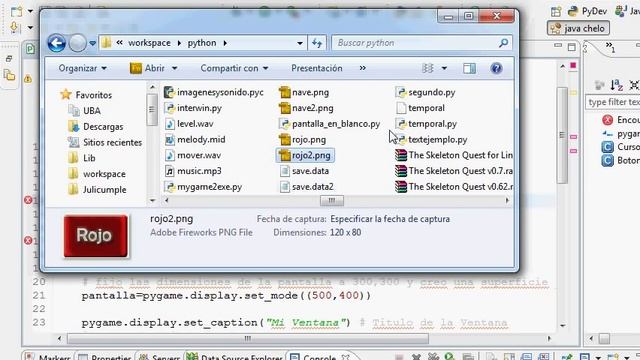The width and height of the screenshot is (640, 360).
Task: Change the view with the views icon
Action: click(x=427, y=68)
